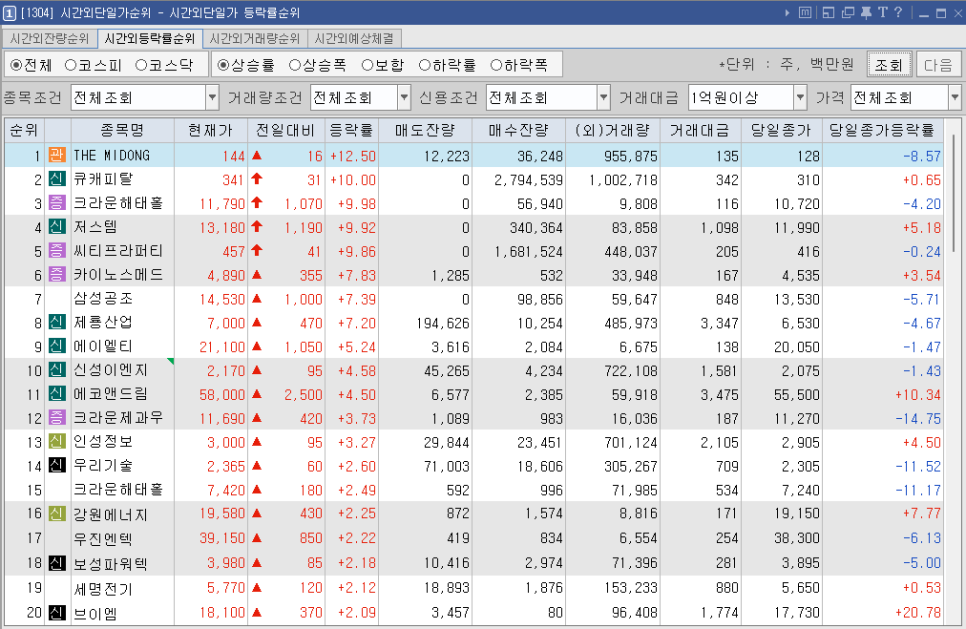Viewport: 966px width, 629px height.
Task: Select the 하락률 radio button
Action: point(424,65)
